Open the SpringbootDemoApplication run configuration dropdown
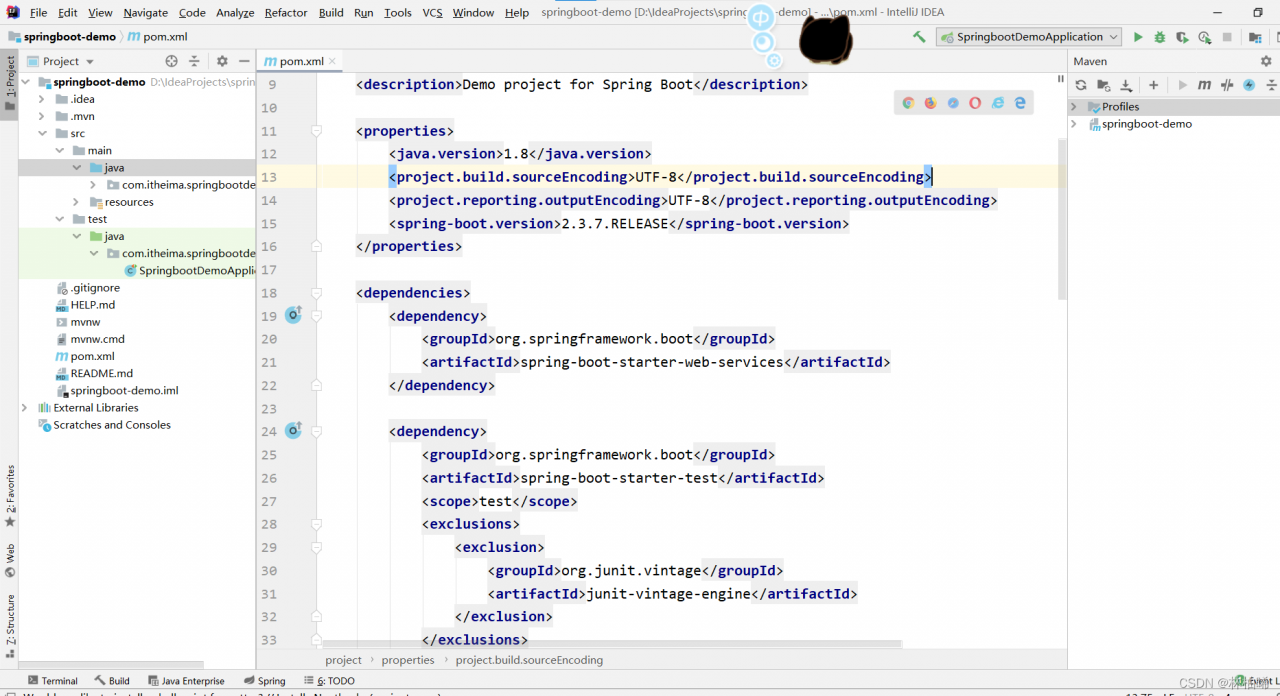This screenshot has height=696, width=1280. [1028, 37]
